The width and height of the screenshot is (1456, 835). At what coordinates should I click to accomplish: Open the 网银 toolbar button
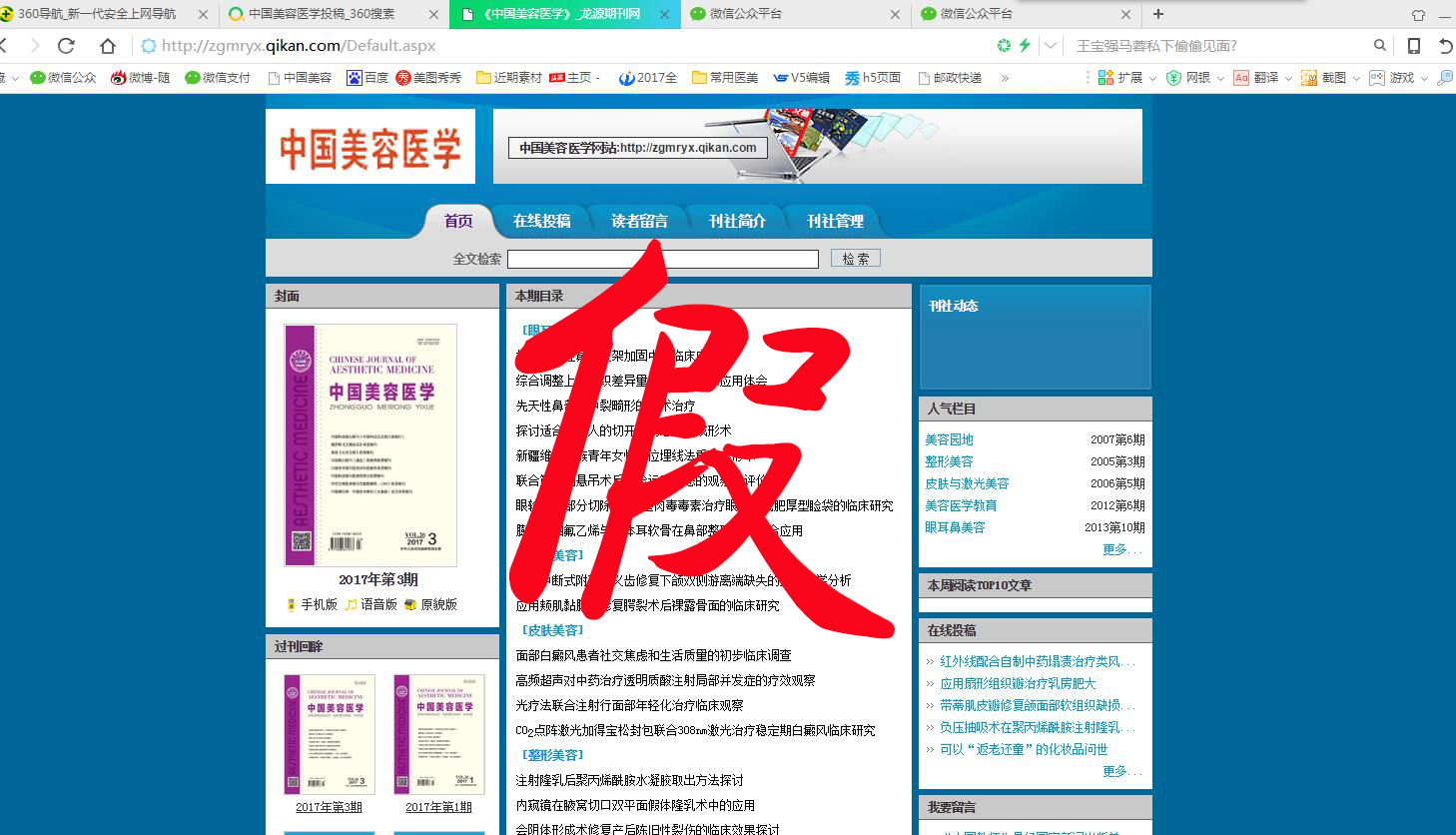[x=1188, y=78]
